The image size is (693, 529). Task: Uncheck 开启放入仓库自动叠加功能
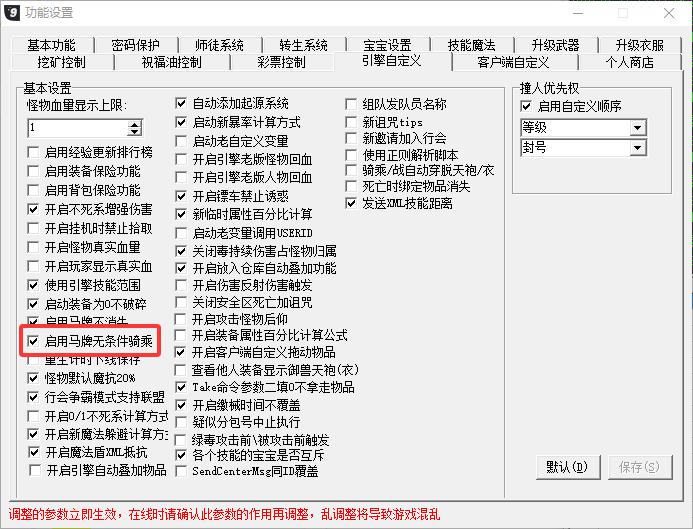tap(181, 268)
